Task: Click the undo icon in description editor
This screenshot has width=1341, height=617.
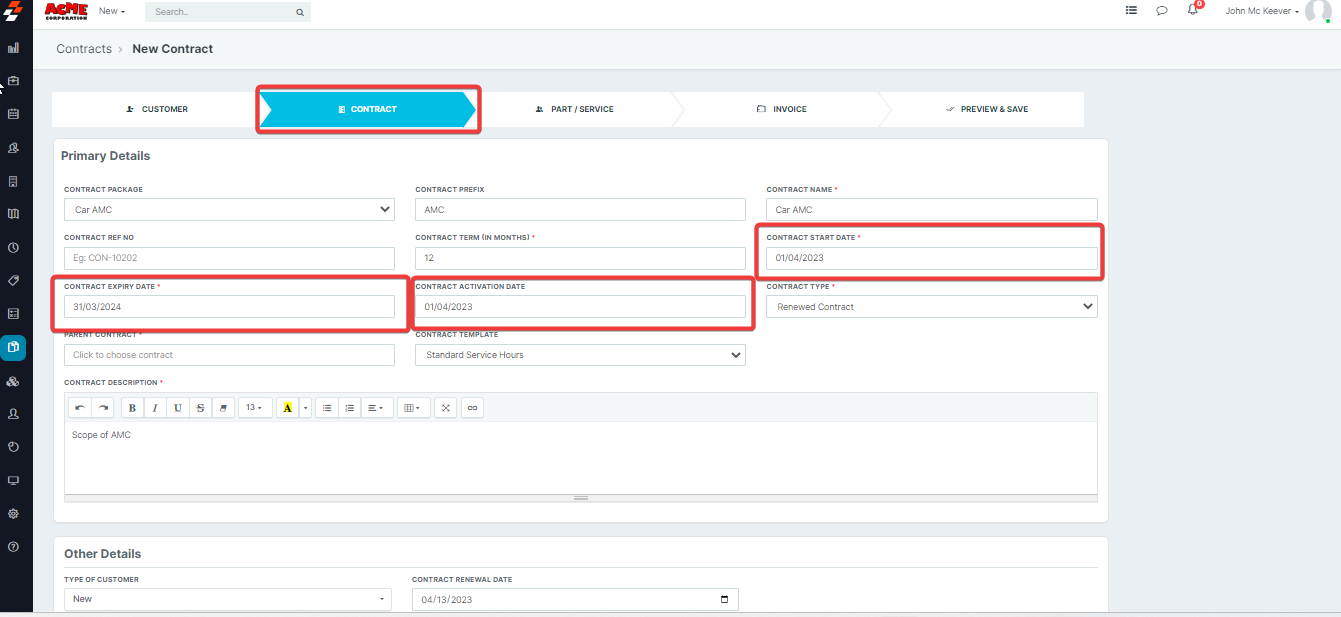Action: (80, 408)
